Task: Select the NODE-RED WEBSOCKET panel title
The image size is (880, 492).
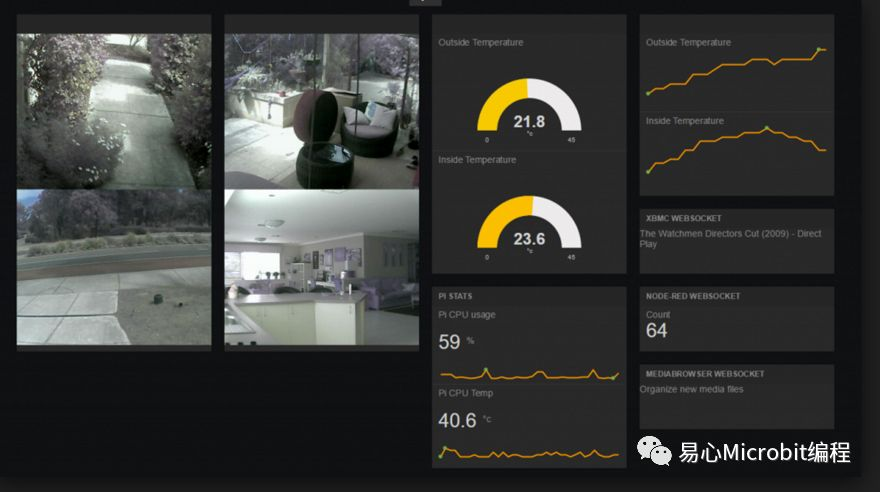Action: (693, 296)
